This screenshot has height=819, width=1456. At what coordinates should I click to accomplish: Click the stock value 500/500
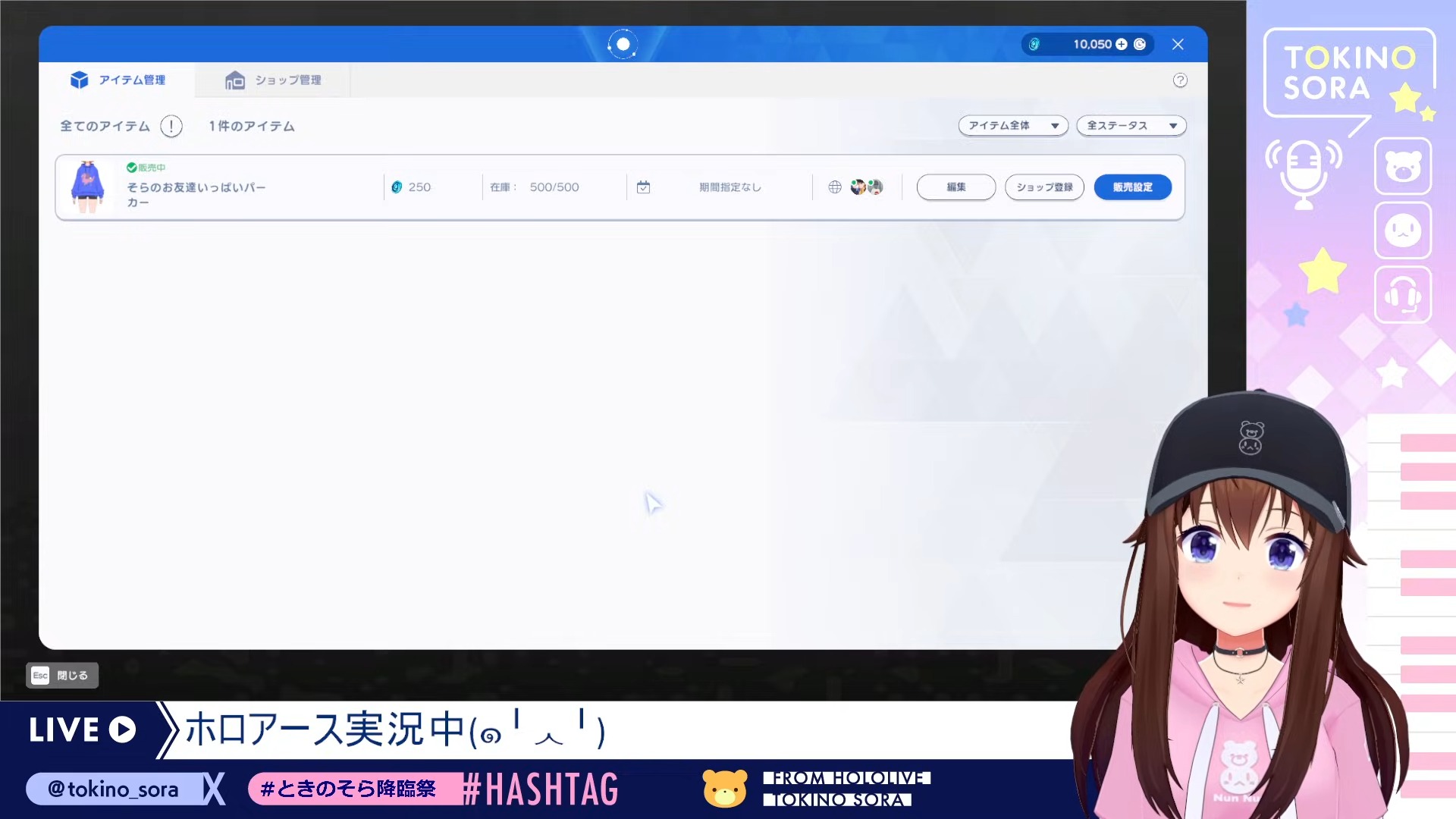[x=554, y=187]
